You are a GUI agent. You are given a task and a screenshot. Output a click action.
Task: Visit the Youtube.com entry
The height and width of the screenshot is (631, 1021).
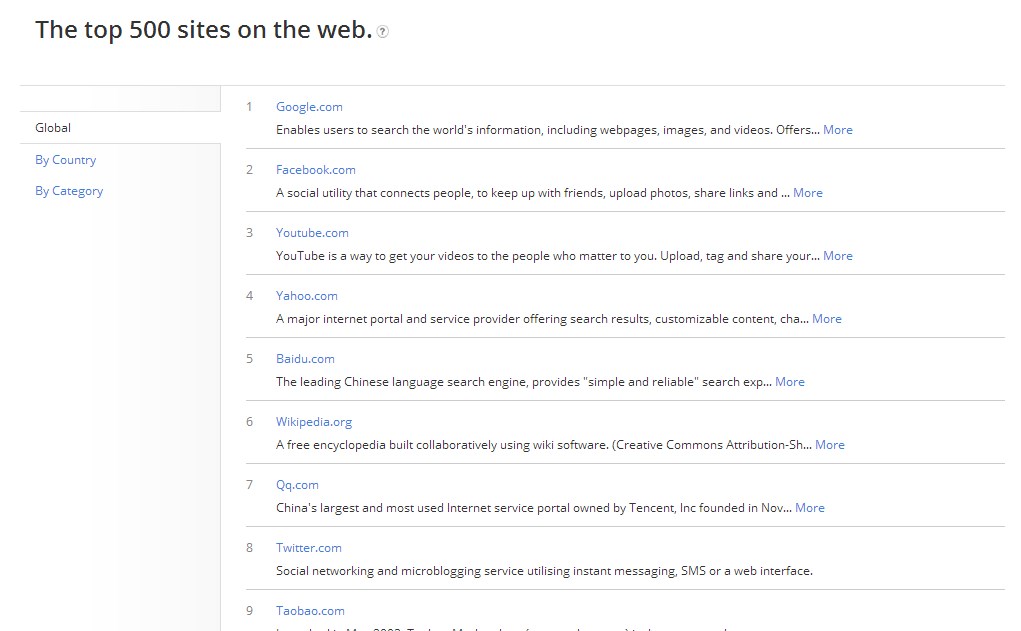[313, 233]
